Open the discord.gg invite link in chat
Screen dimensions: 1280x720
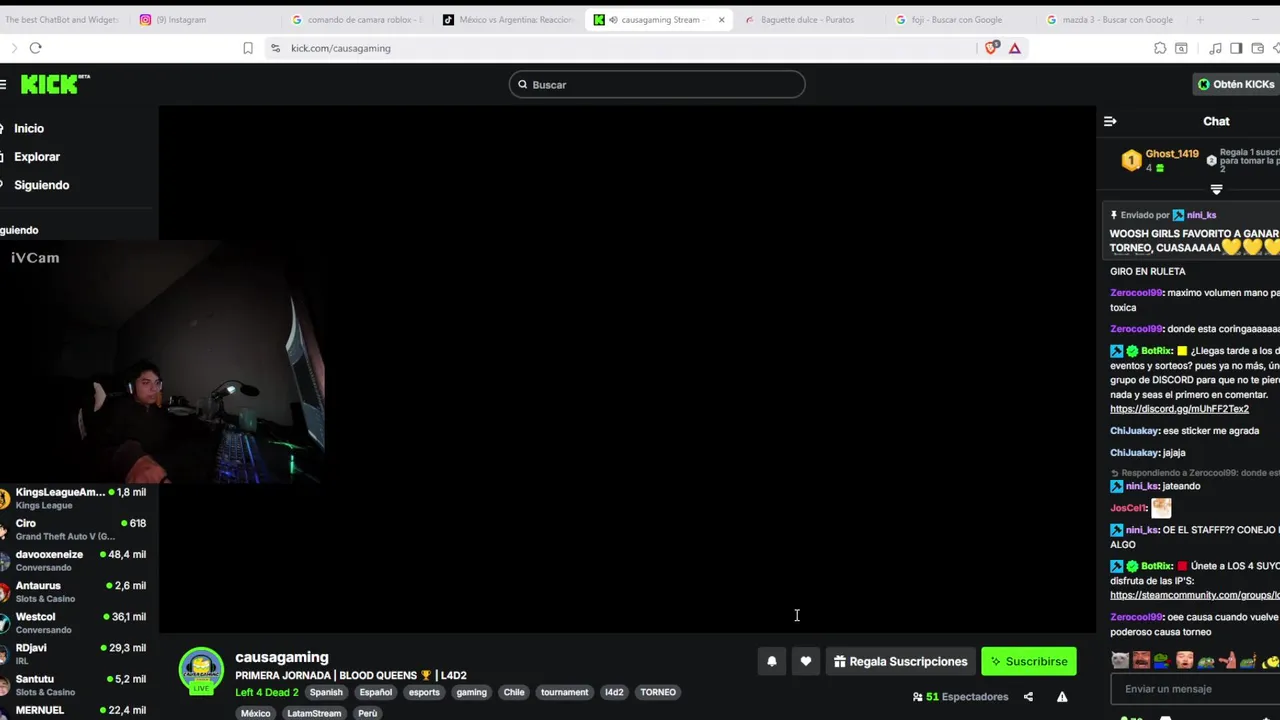click(1179, 409)
